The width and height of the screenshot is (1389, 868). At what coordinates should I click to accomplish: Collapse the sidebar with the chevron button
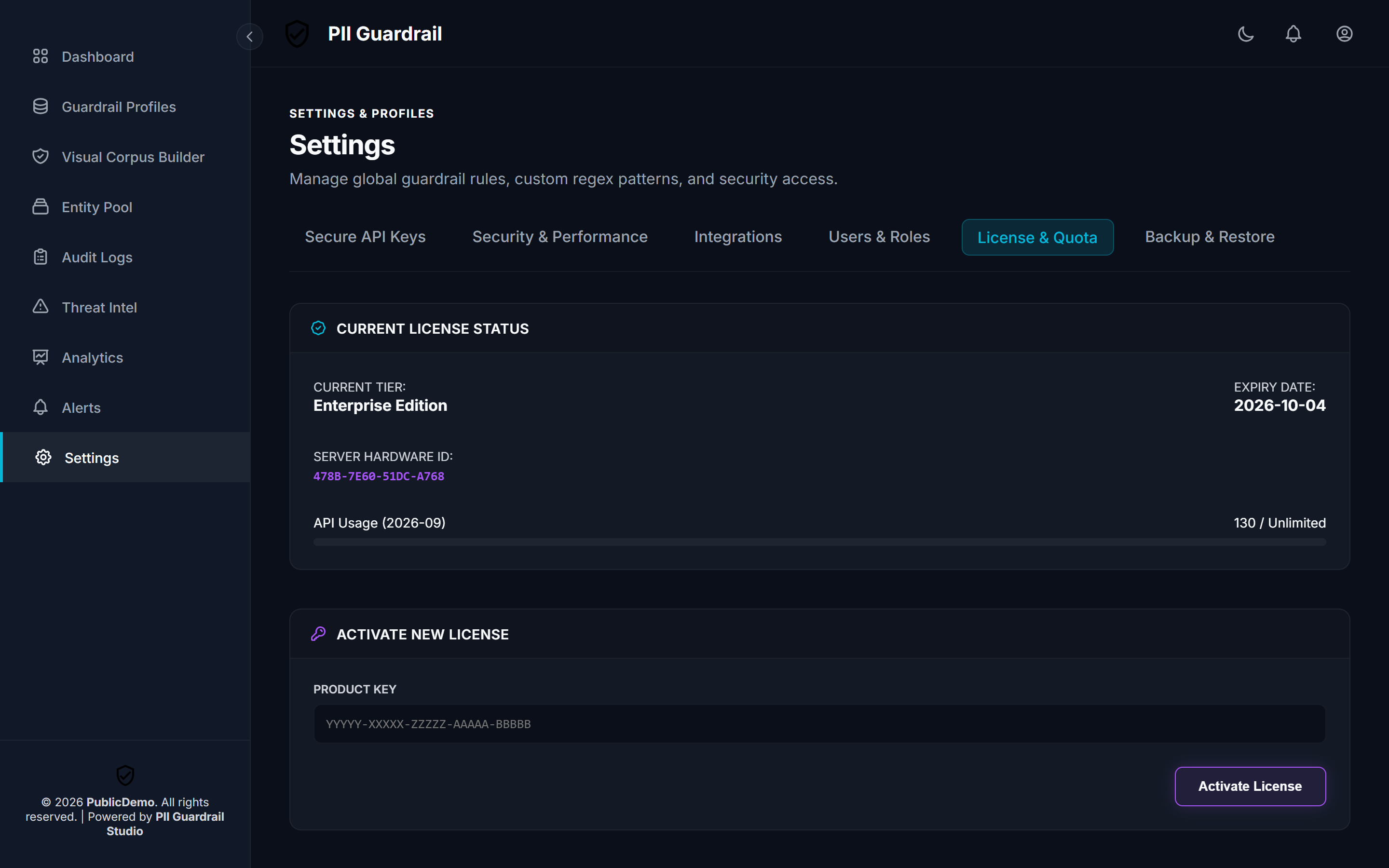coord(250,36)
